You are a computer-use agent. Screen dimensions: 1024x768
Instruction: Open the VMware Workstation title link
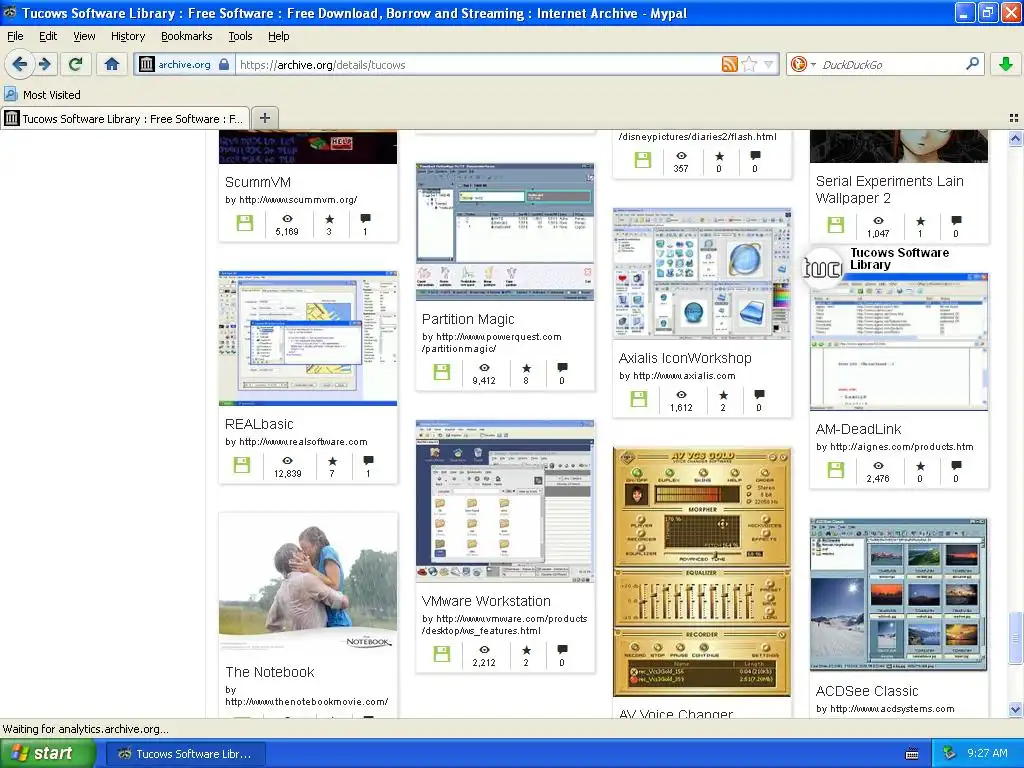coord(486,601)
